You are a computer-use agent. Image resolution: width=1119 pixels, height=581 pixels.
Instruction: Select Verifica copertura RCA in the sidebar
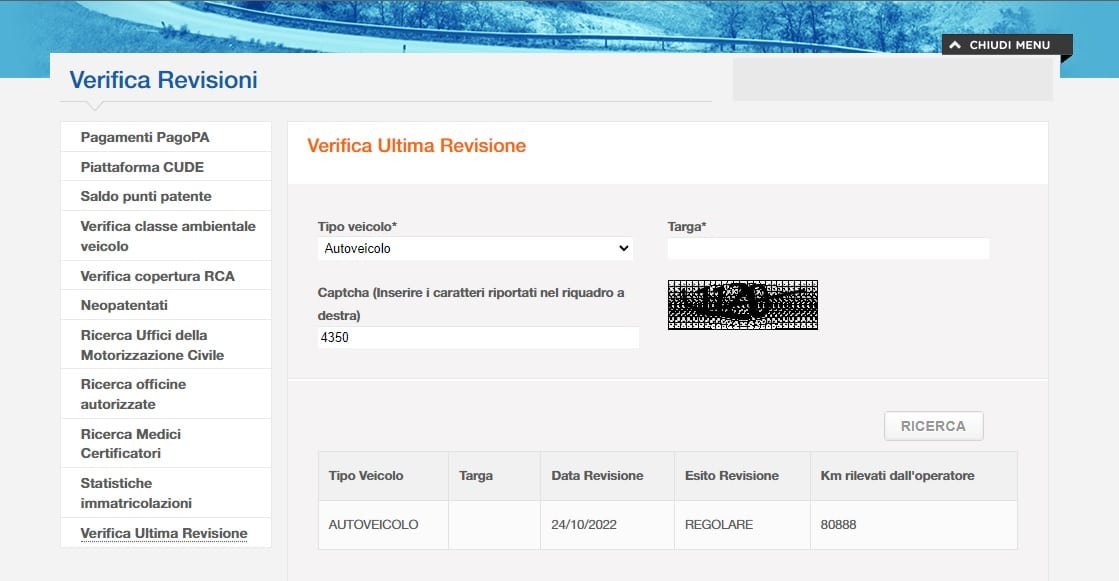click(166, 276)
